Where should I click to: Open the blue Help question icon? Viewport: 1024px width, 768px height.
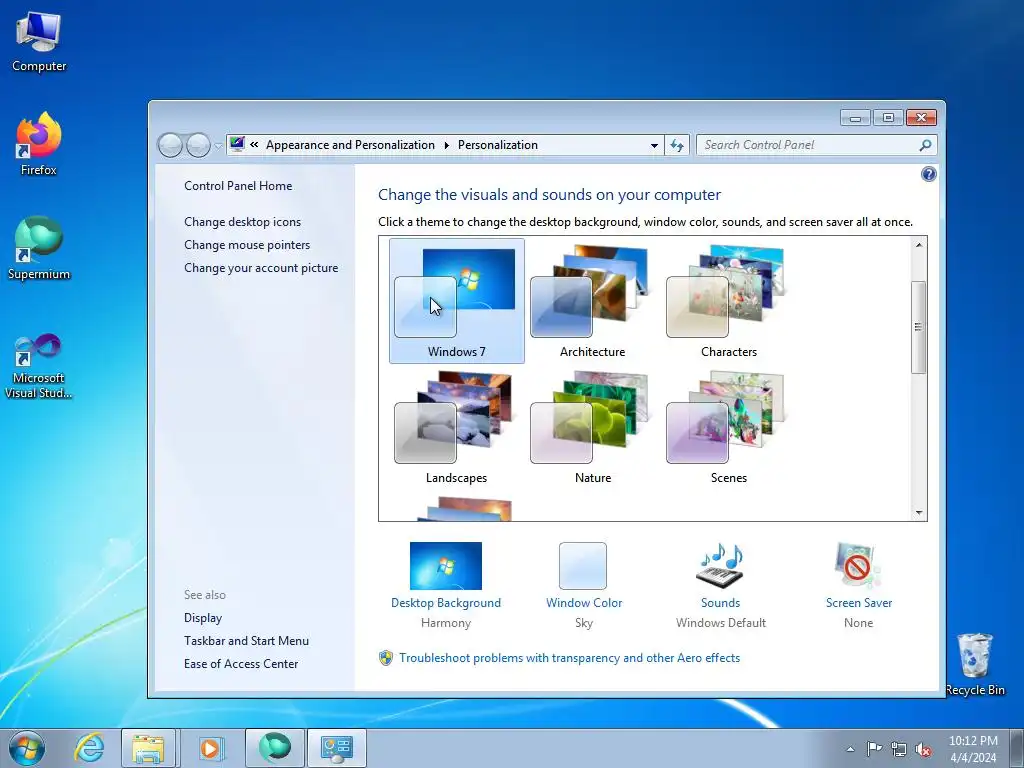pyautogui.click(x=928, y=174)
